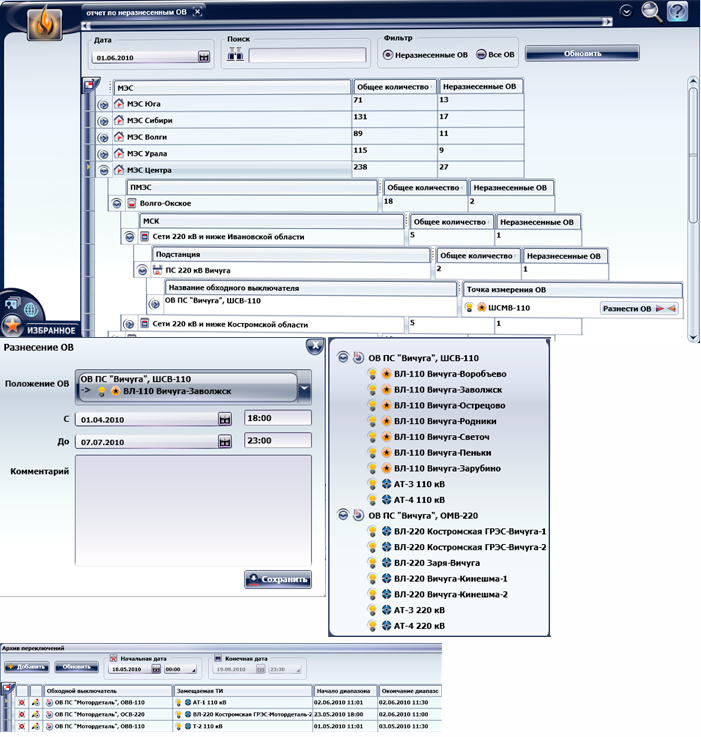Image resolution: width=701 pixels, height=737 pixels.
Task: Switch to отчет по неразнесенным ОВ tab
Action: (x=140, y=11)
